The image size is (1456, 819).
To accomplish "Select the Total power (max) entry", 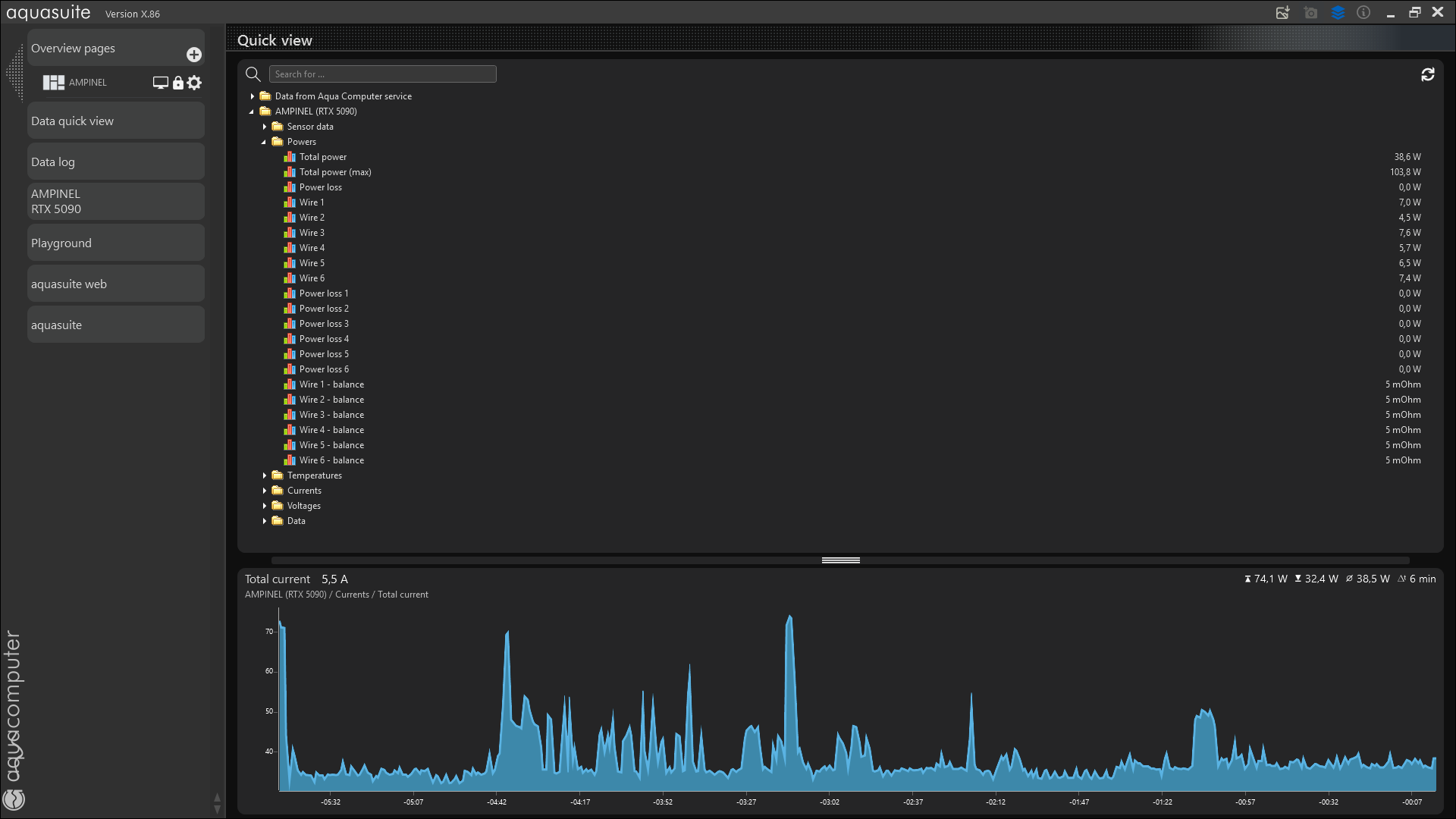I will coord(334,172).
